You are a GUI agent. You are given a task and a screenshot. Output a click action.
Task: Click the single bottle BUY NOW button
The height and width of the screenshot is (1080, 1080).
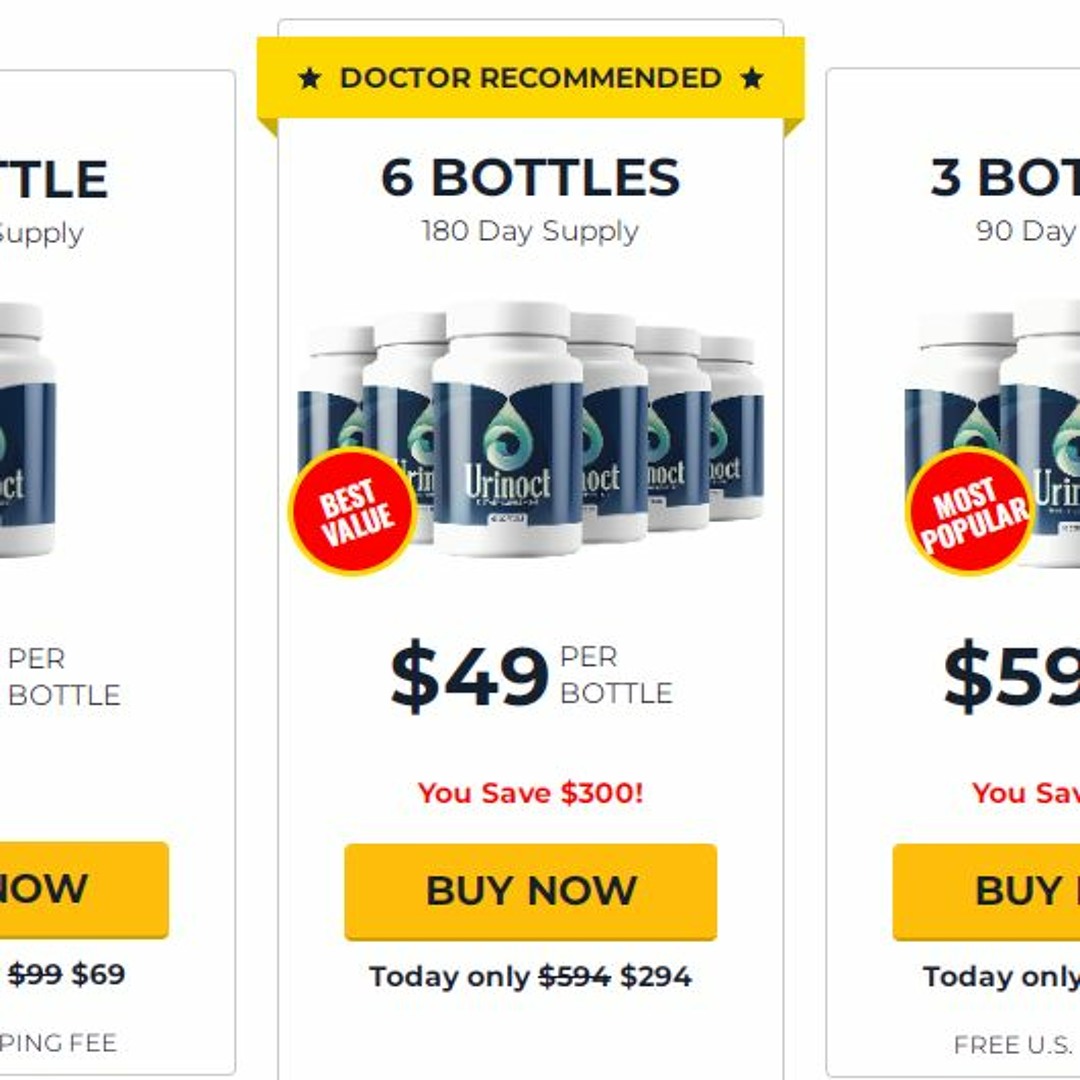(84, 889)
